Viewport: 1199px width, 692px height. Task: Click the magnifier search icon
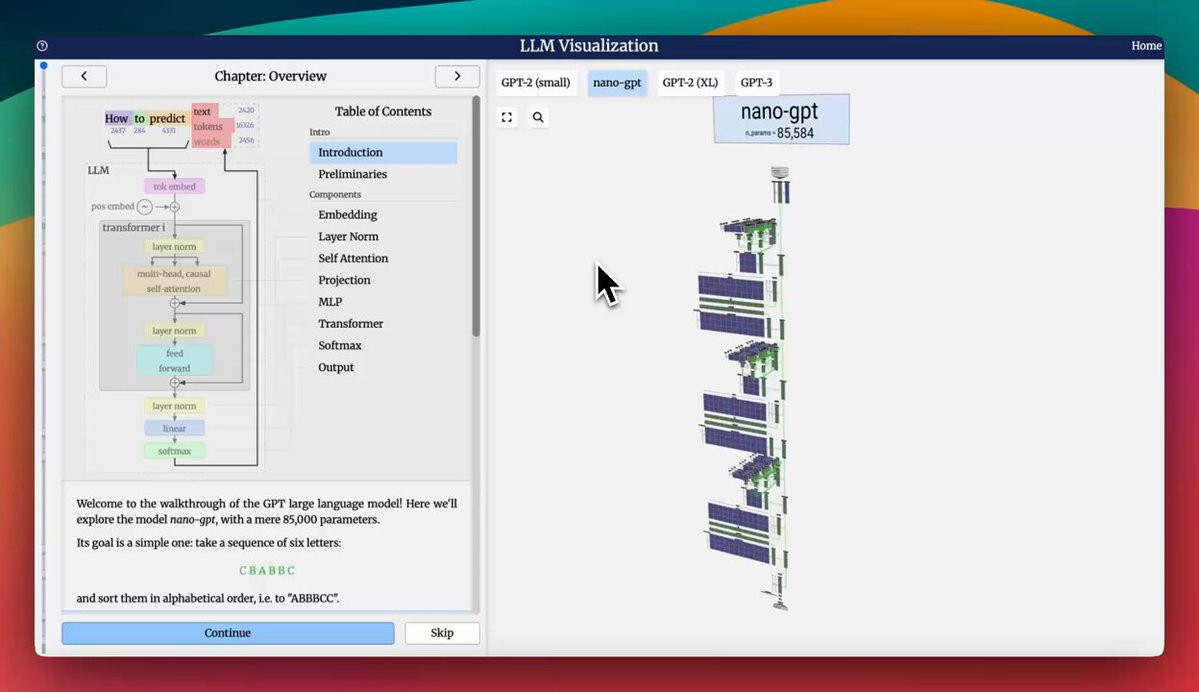(538, 117)
